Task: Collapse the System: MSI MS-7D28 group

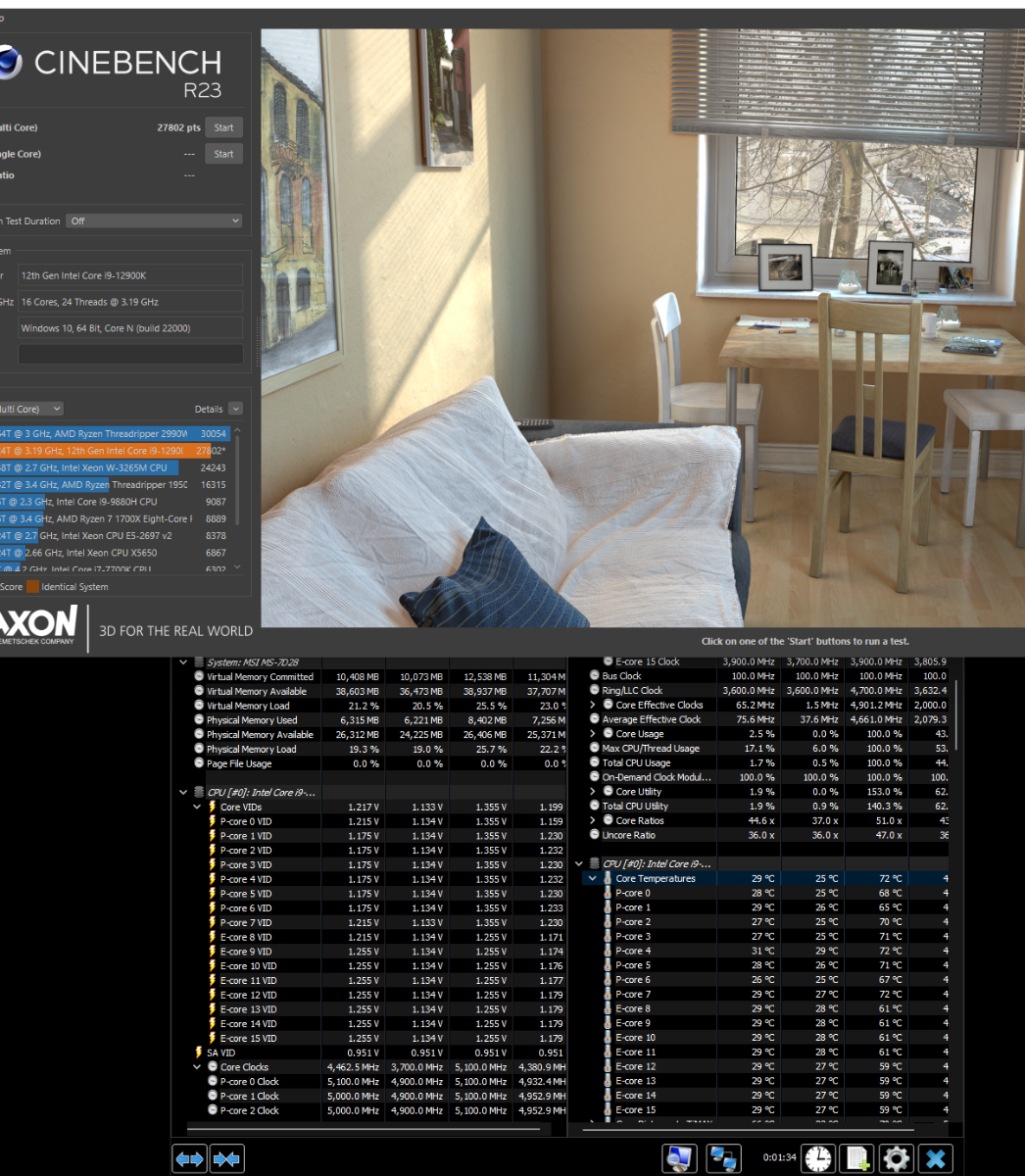Action: [183, 662]
